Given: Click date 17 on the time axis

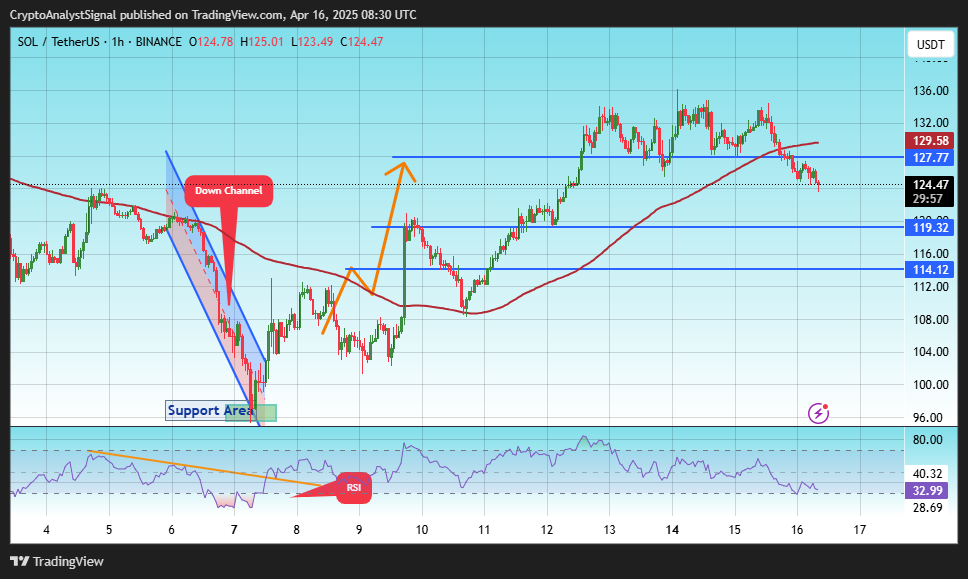Looking at the screenshot, I should (859, 530).
